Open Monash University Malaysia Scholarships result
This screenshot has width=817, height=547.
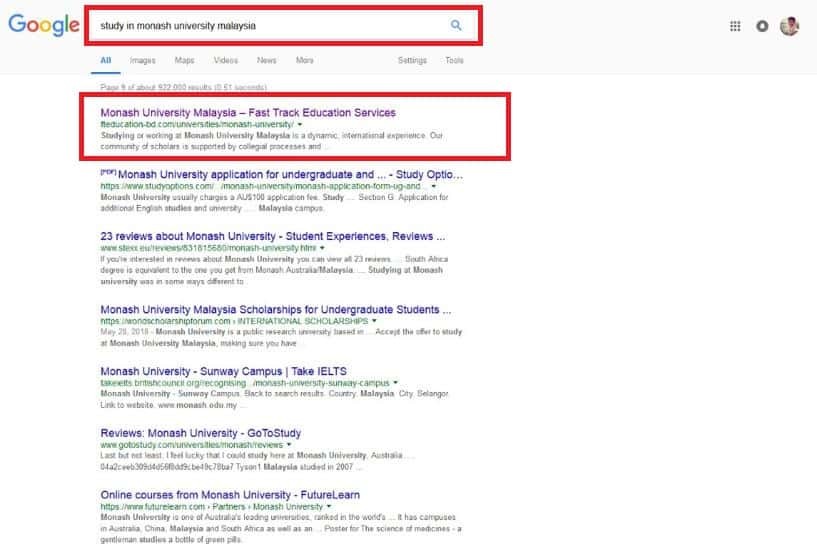click(276, 310)
